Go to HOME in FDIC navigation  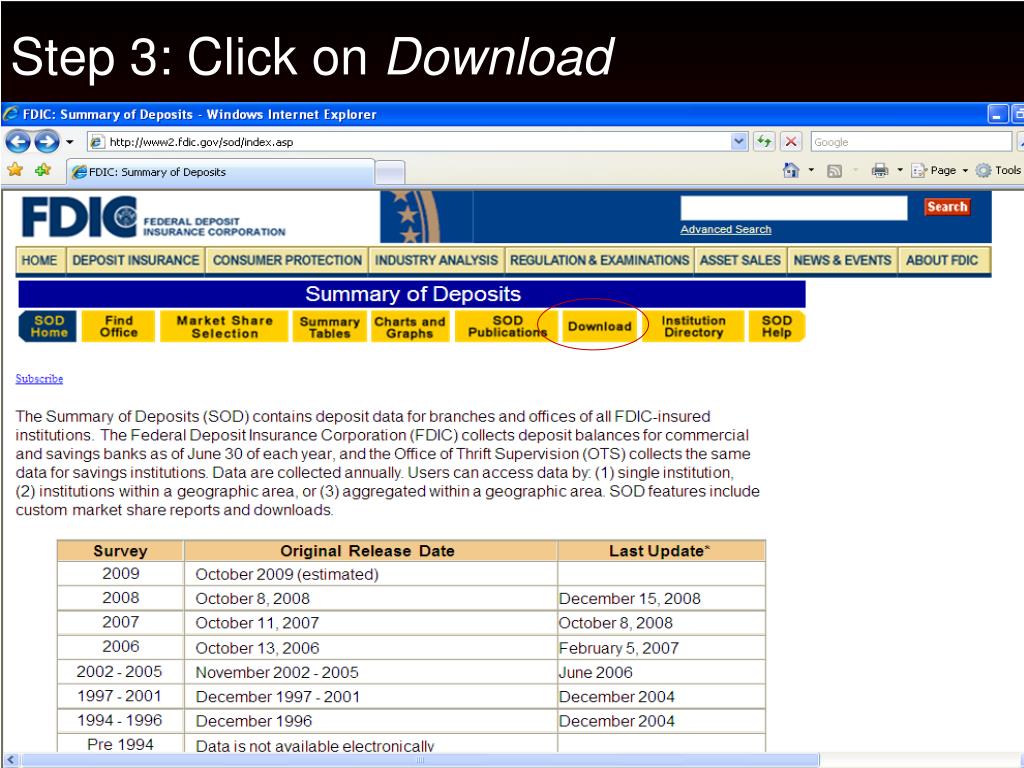[x=39, y=261]
